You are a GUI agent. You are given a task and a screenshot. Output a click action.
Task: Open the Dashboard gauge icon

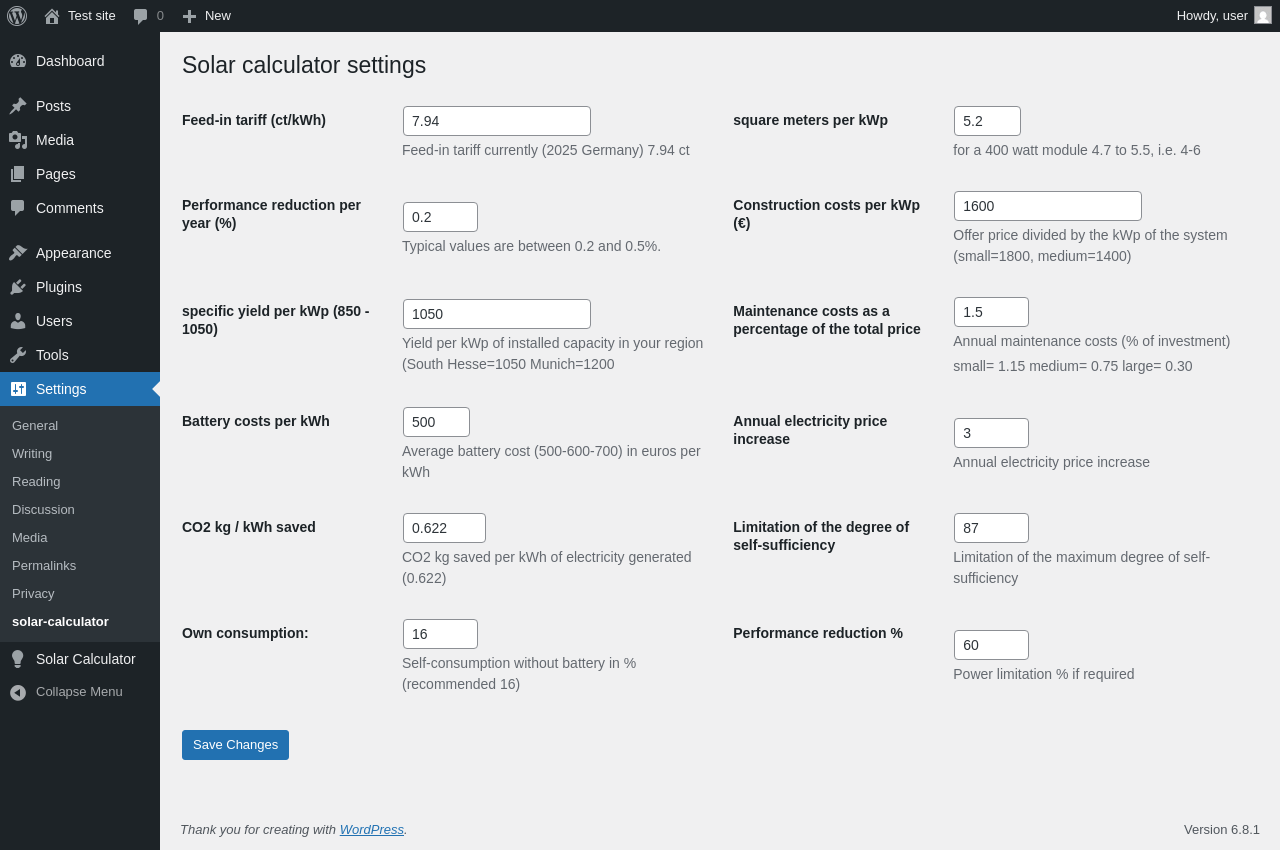point(18,61)
